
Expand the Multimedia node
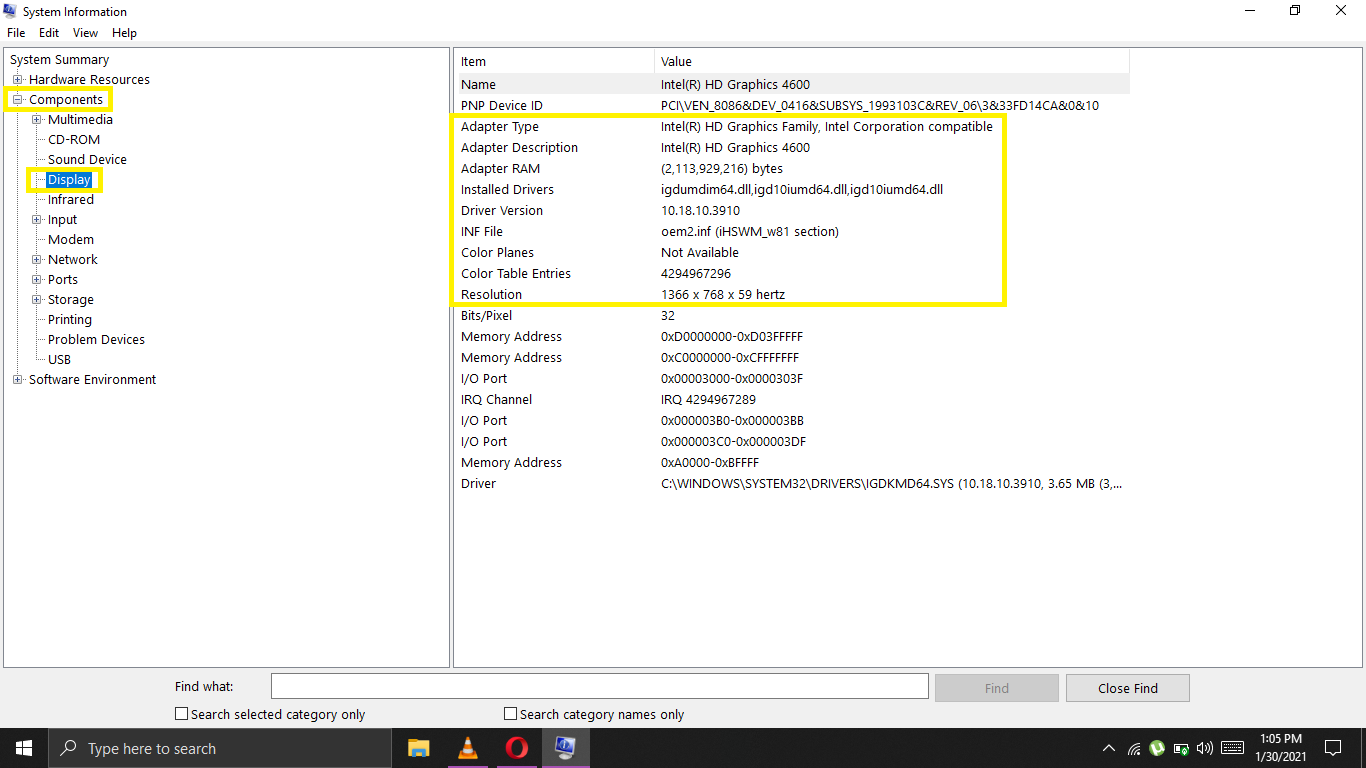click(37, 120)
